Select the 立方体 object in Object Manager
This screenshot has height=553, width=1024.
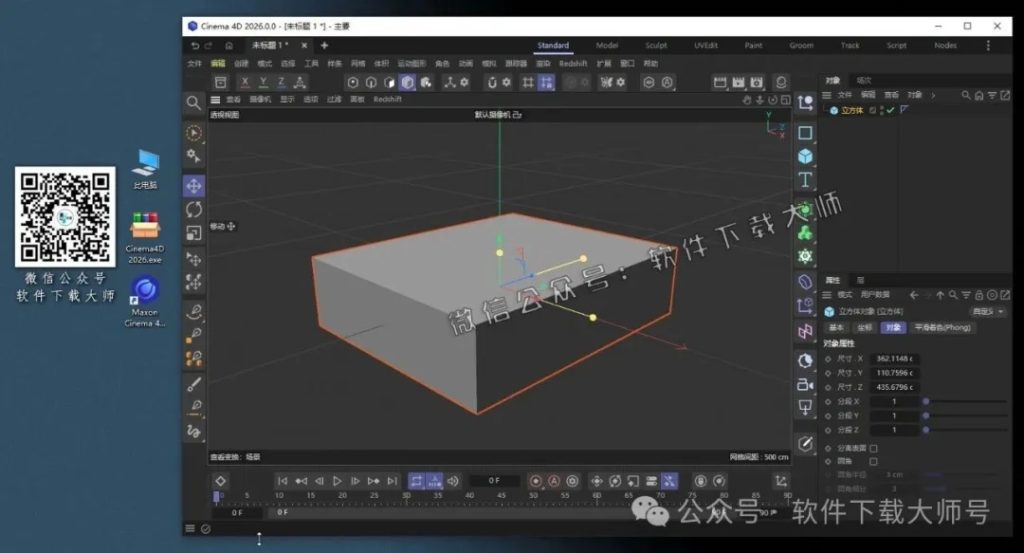(x=852, y=110)
